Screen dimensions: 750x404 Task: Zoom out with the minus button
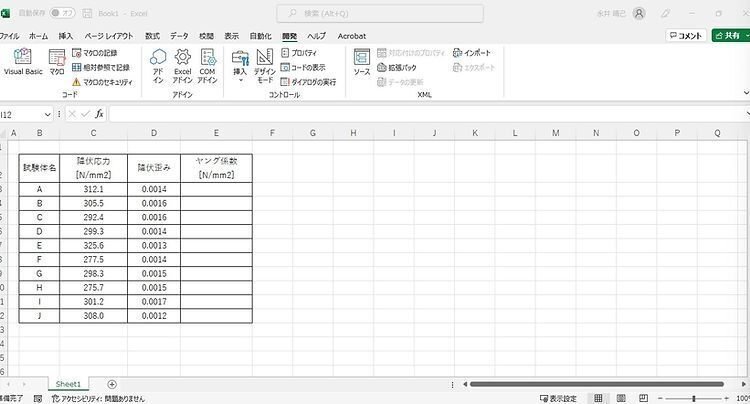(x=660, y=398)
